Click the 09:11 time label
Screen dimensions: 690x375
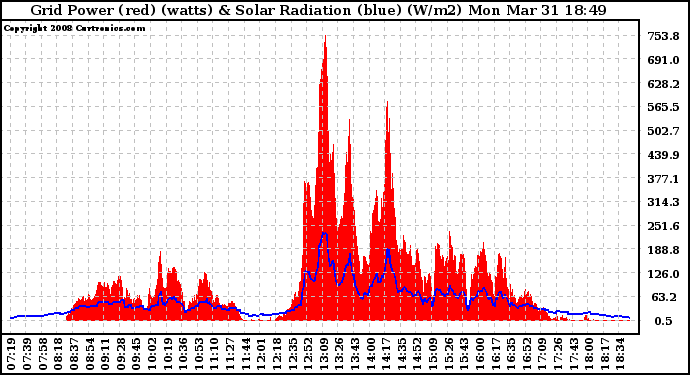tap(105, 354)
